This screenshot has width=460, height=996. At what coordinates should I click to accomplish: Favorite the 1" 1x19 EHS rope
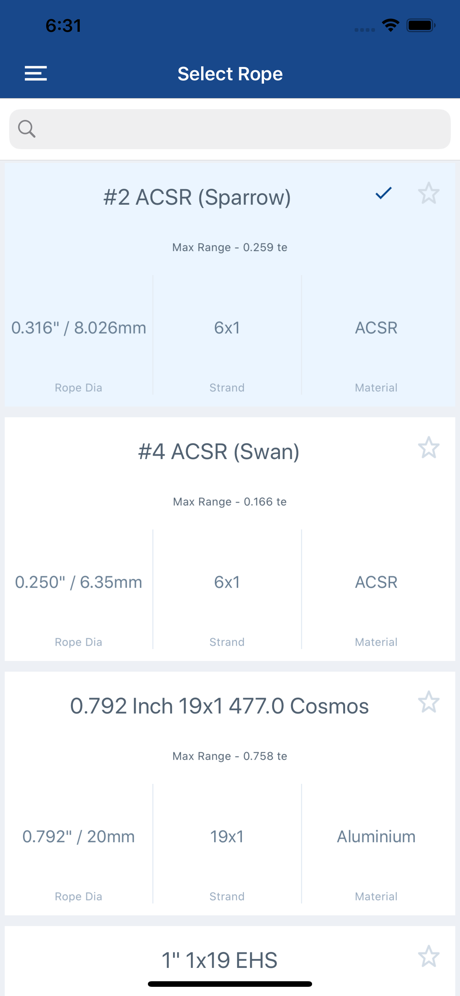(429, 956)
